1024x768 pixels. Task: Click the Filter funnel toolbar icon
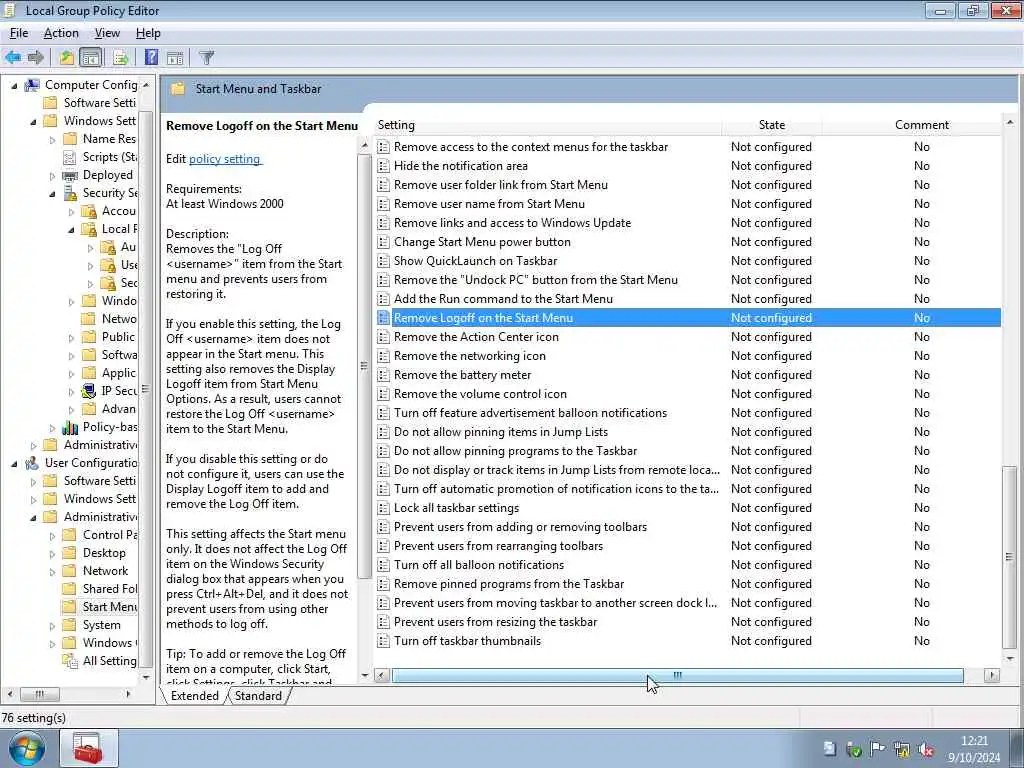tap(206, 57)
